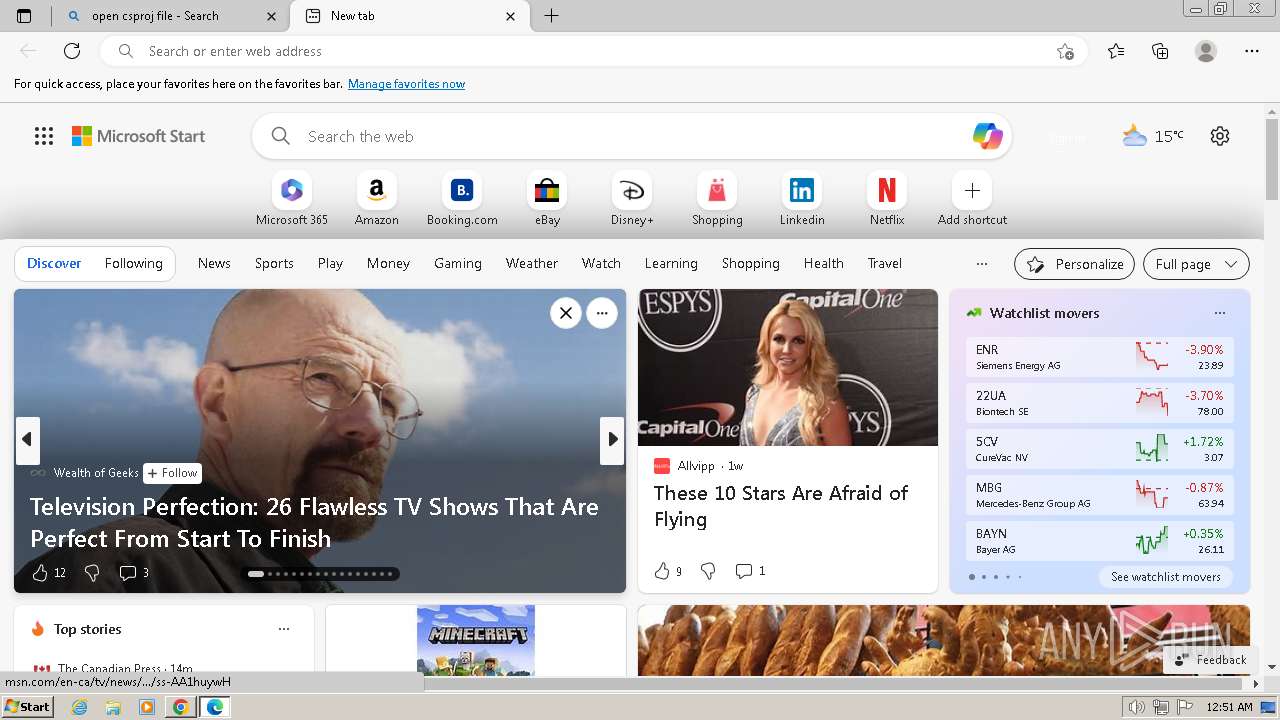Screen dimensions: 1280x720
Task: Go to next carousel slide
Action: coord(612,440)
